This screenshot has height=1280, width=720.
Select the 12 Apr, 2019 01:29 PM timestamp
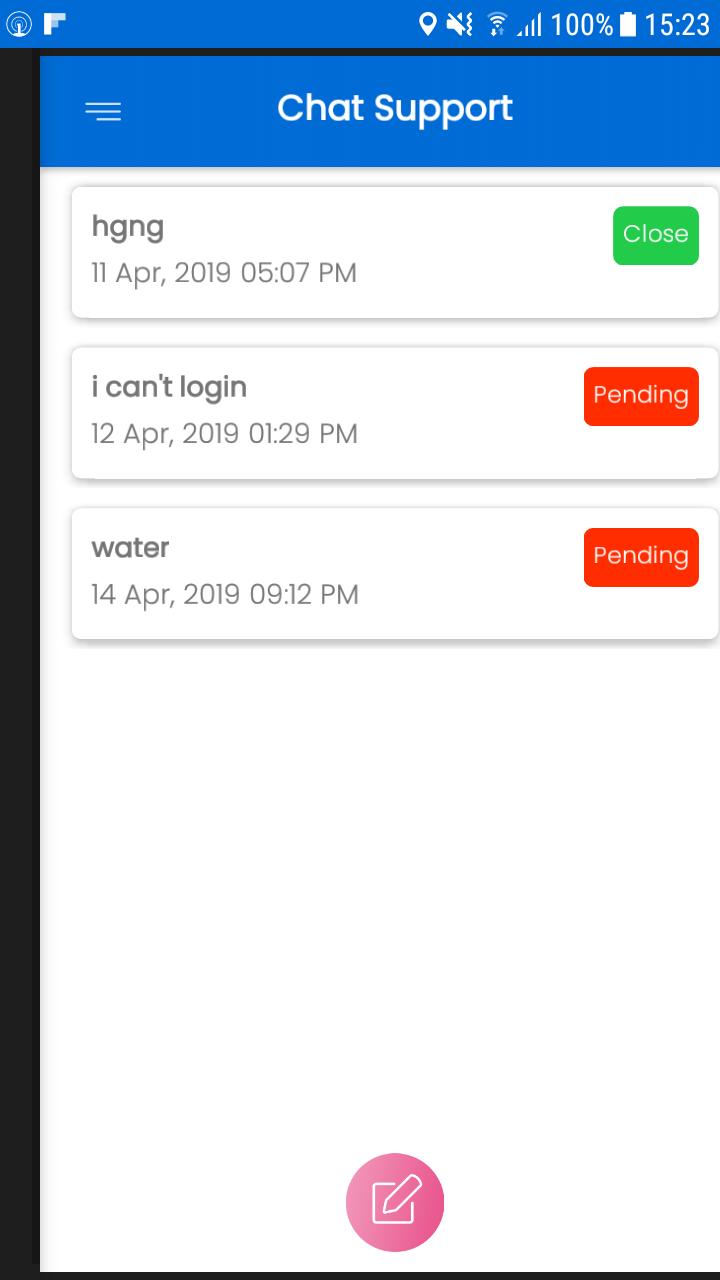tap(224, 434)
